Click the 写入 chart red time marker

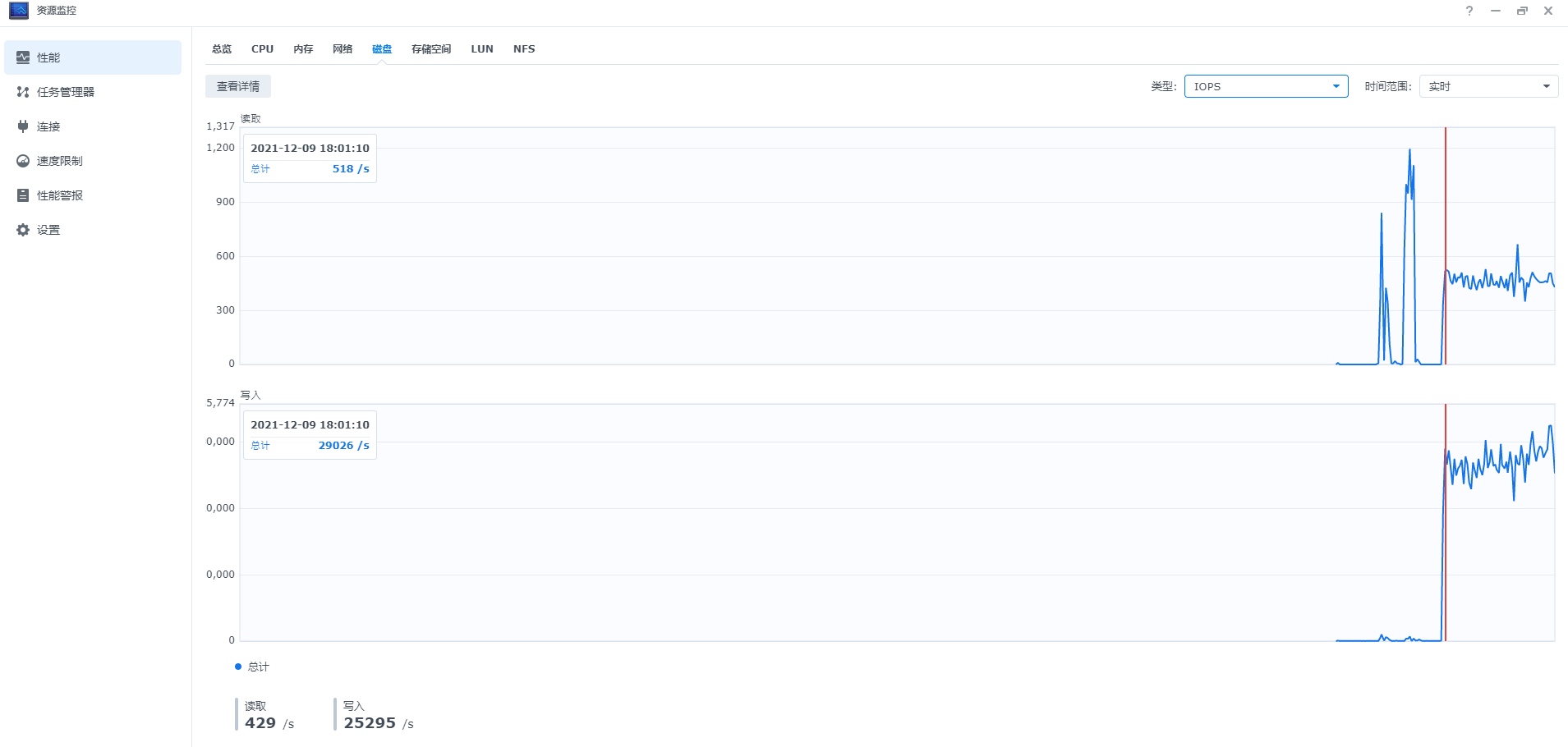click(1446, 522)
